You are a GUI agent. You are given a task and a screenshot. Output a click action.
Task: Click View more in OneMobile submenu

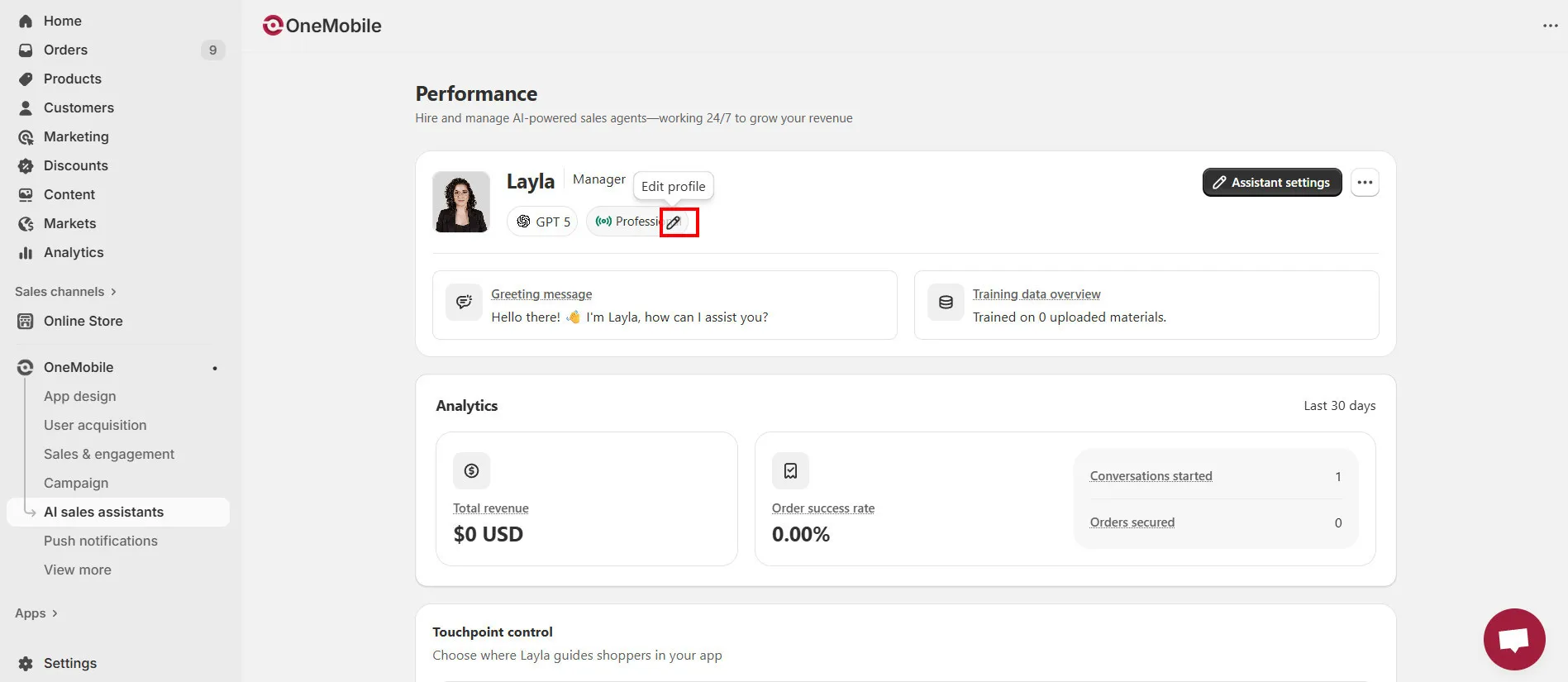coord(78,570)
